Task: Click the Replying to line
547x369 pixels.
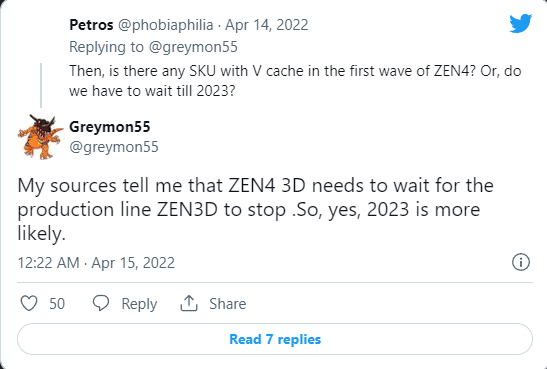Action: click(x=153, y=47)
